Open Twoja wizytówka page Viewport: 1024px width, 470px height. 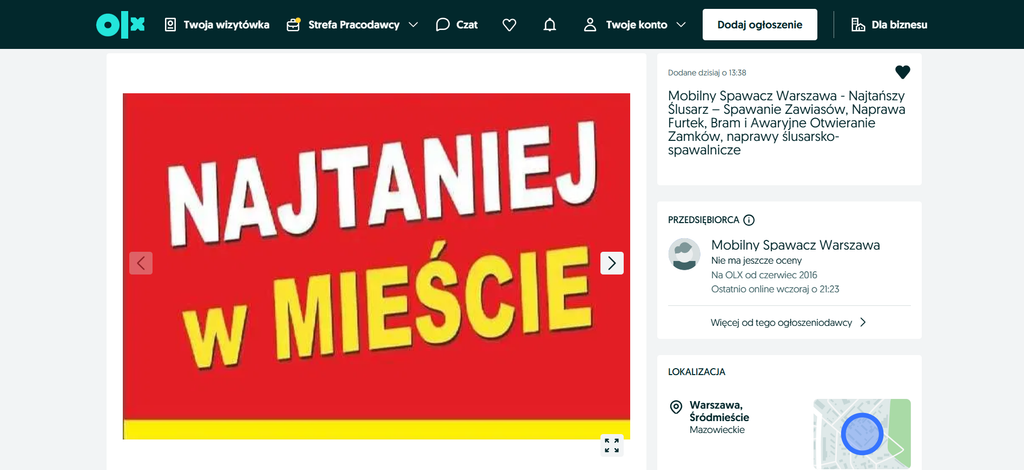point(216,25)
